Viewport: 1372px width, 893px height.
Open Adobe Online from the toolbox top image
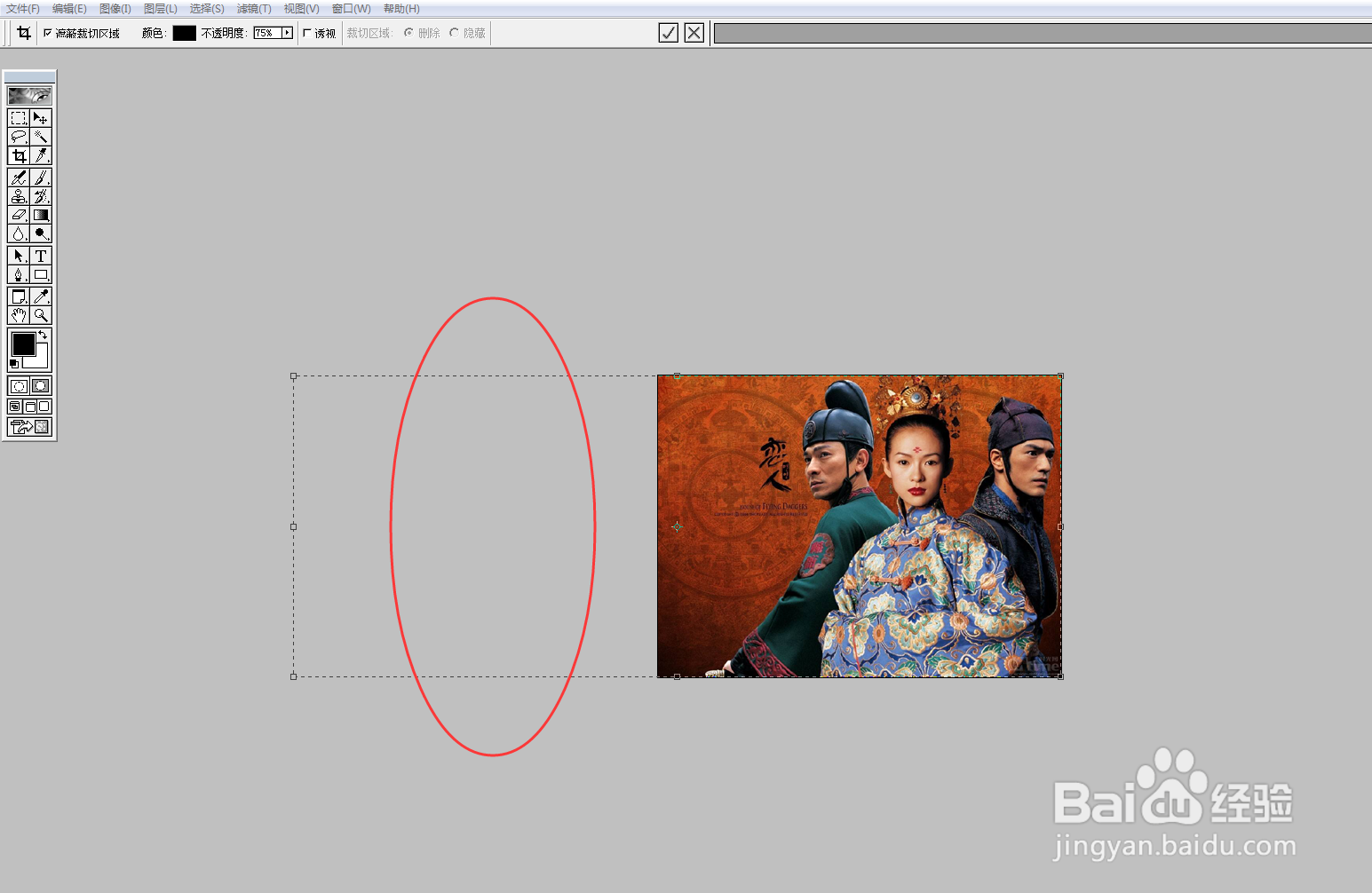(x=29, y=95)
